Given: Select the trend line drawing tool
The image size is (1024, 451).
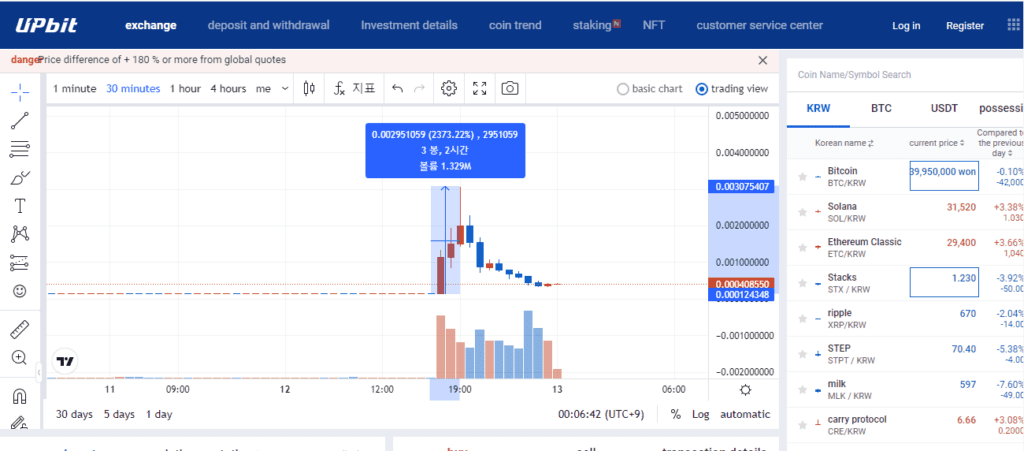Looking at the screenshot, I should click(20, 121).
